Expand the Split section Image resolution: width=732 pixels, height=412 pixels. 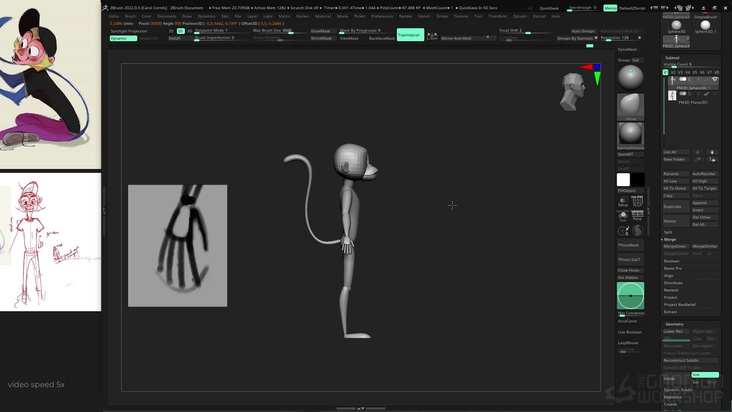[x=668, y=232]
